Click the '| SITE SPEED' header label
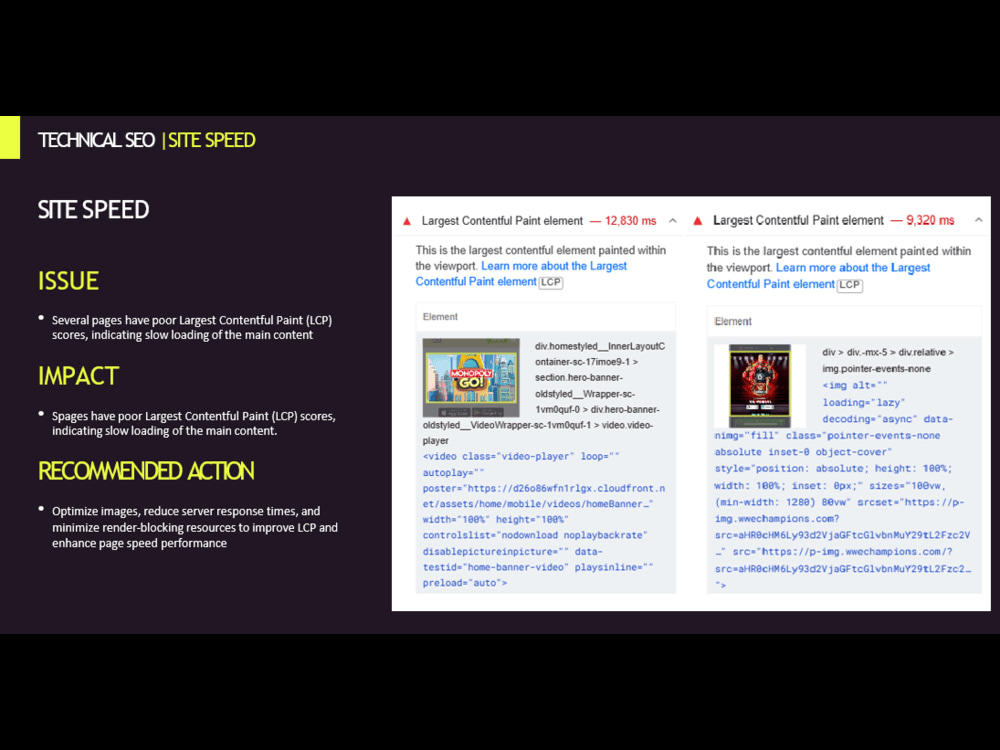 [209, 140]
